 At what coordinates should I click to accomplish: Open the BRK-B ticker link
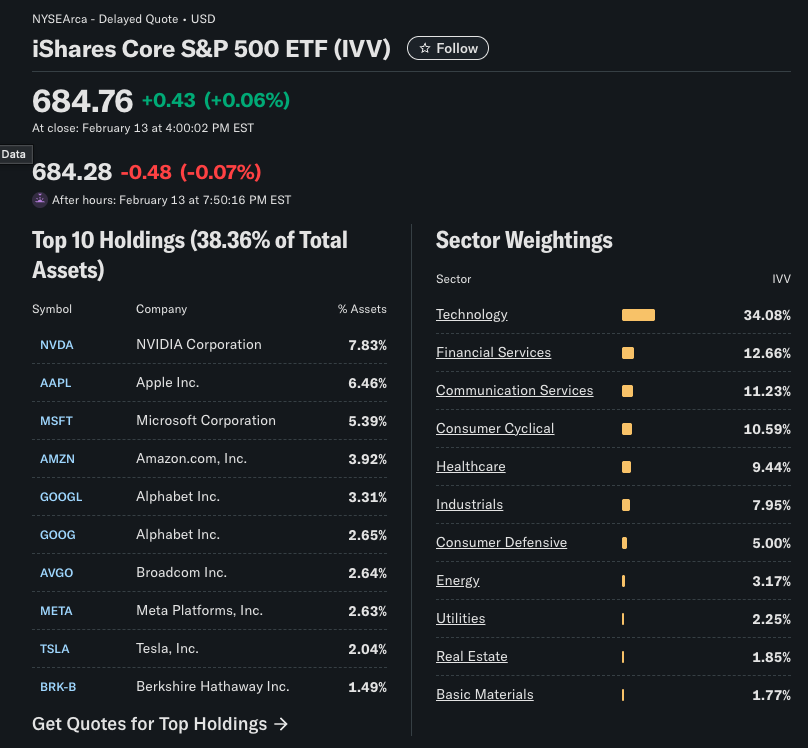58,687
